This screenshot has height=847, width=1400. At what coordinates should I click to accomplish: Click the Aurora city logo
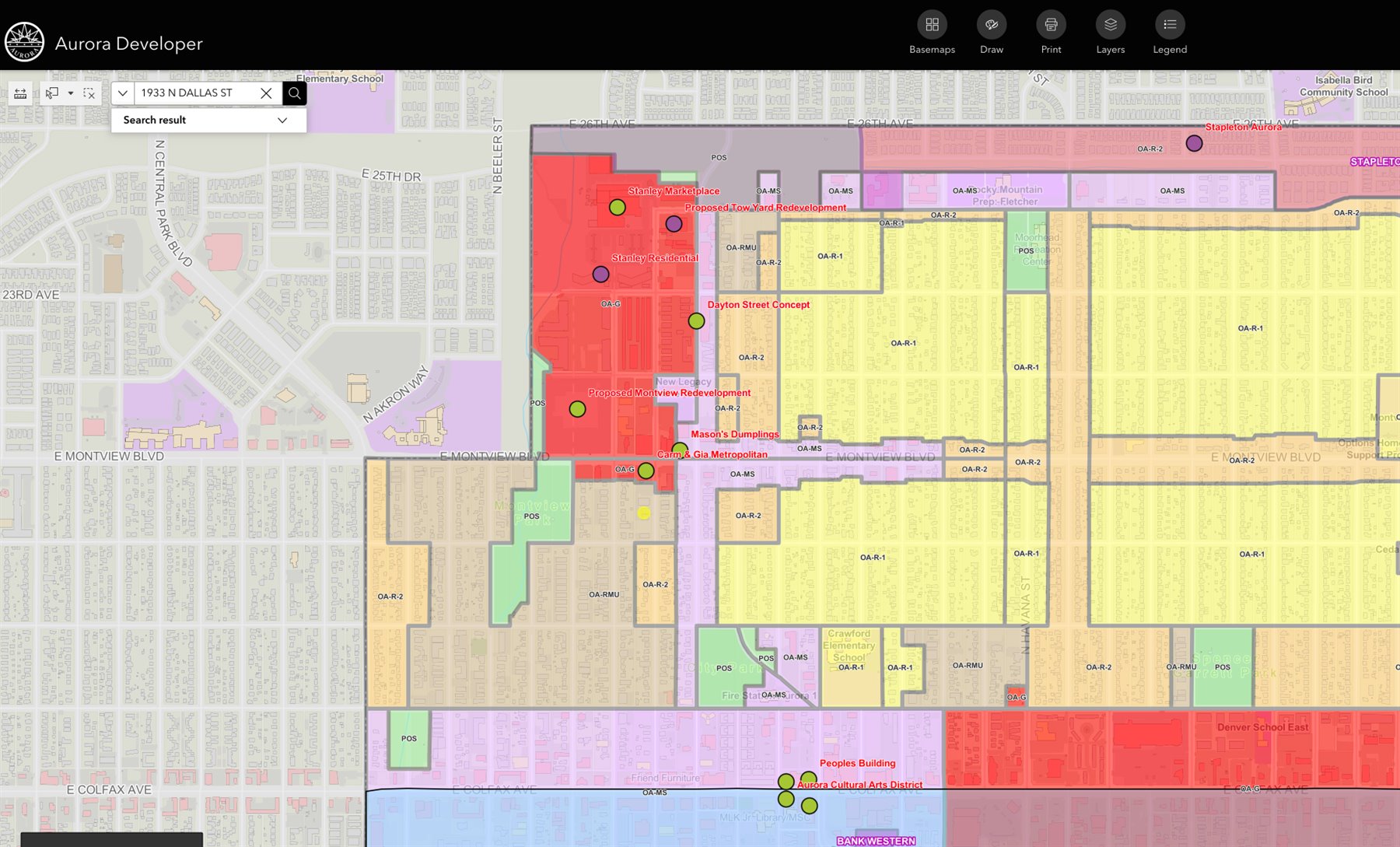click(24, 42)
